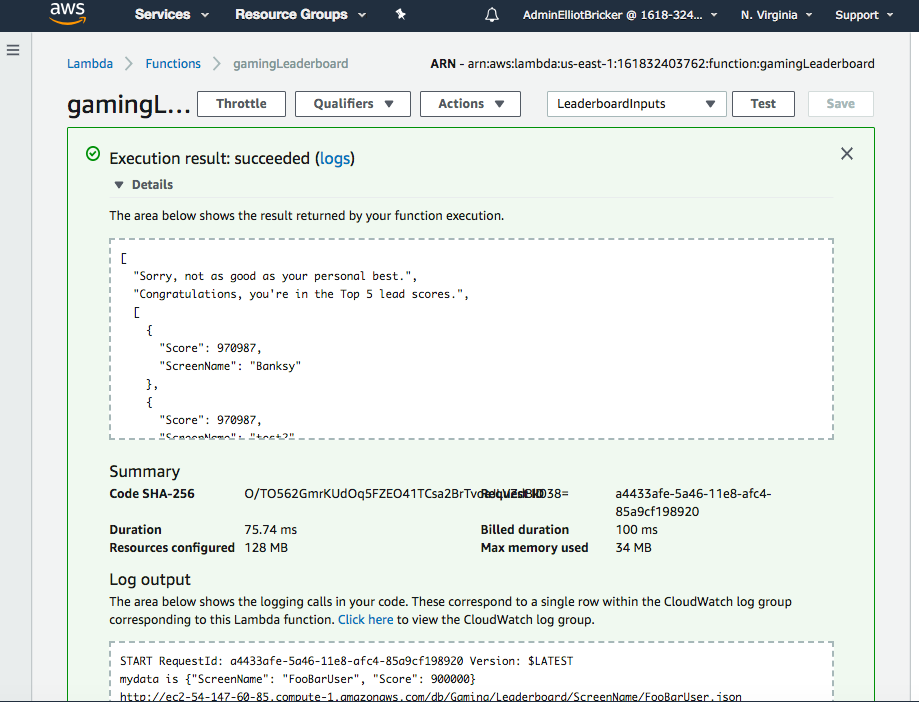The image size is (919, 702).
Task: Click the "Congratulations, you're in the Top 5" line
Action: coord(301,294)
